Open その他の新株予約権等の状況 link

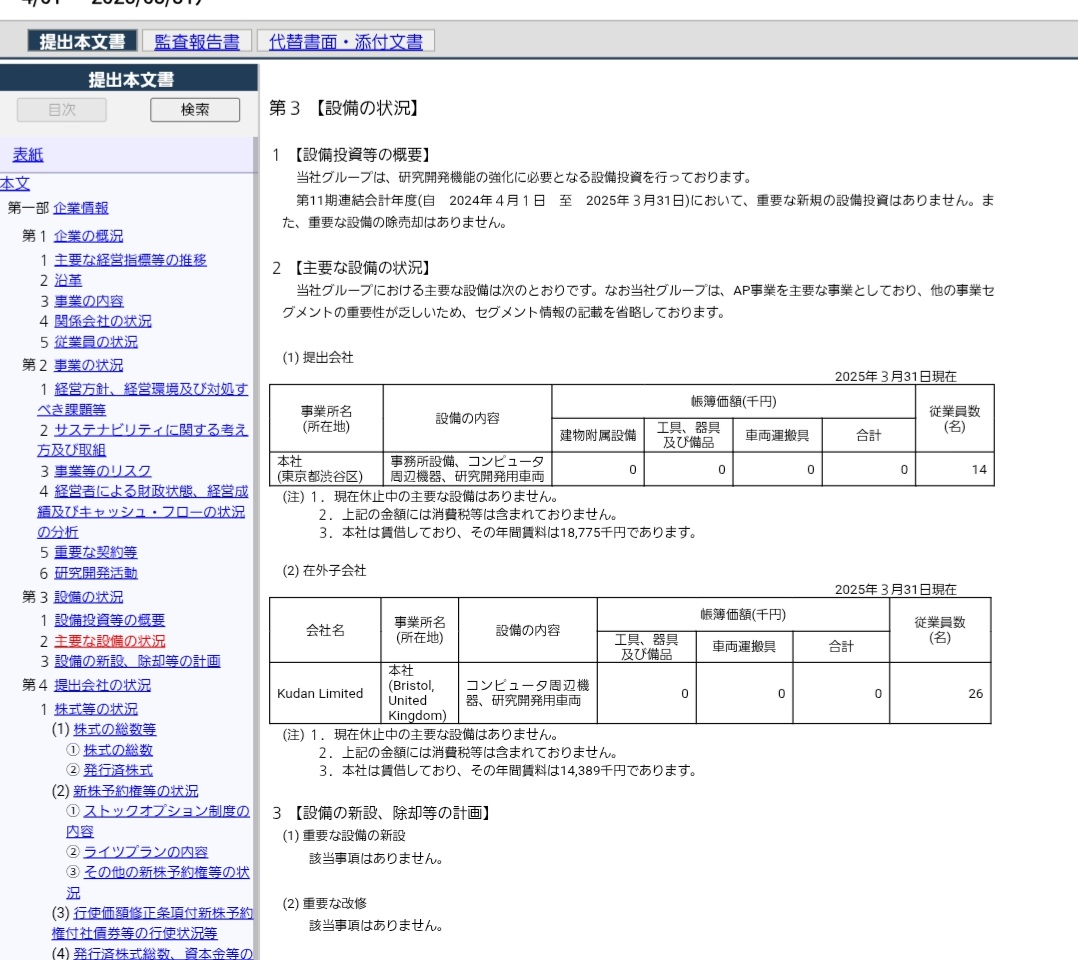click(x=158, y=882)
